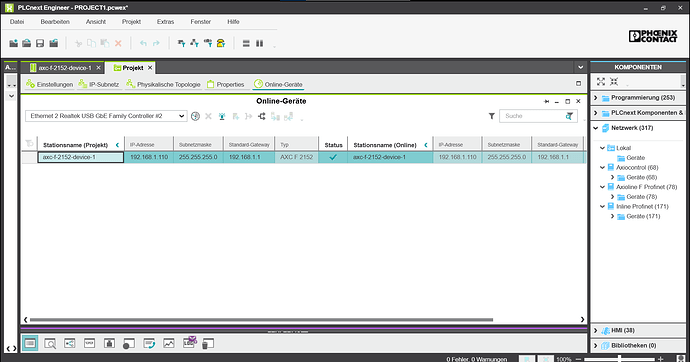Expand the HMI (38) section
Screen dimensions: 690x362
click(x=595, y=330)
